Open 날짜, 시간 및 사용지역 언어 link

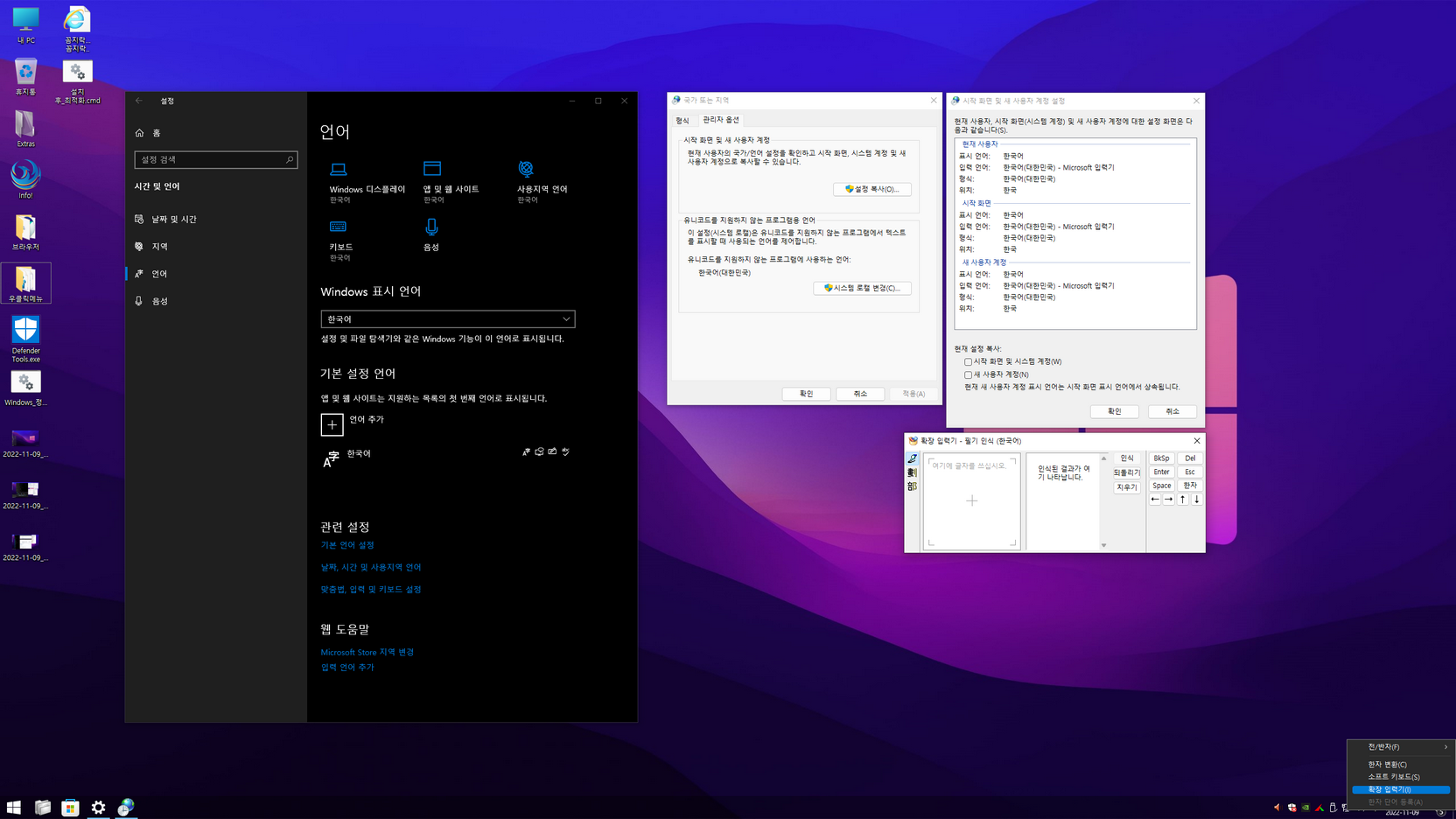coord(371,567)
